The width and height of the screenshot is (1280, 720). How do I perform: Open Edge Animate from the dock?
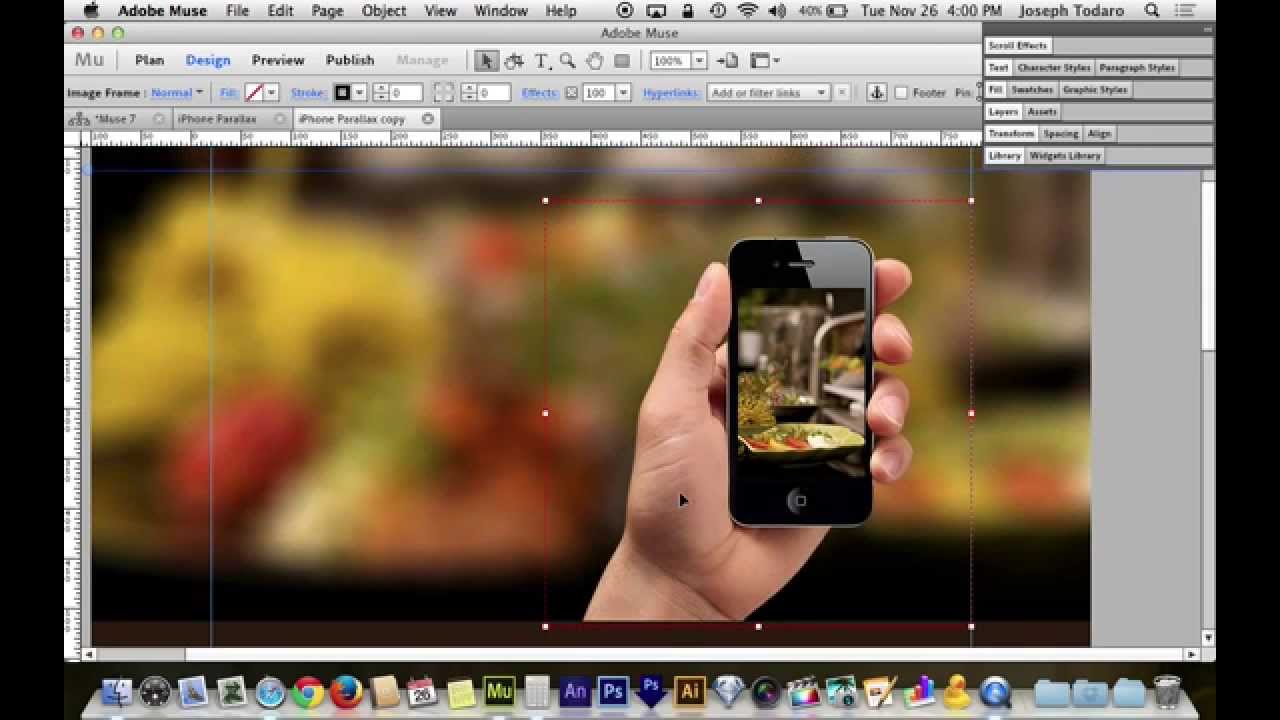tap(575, 691)
